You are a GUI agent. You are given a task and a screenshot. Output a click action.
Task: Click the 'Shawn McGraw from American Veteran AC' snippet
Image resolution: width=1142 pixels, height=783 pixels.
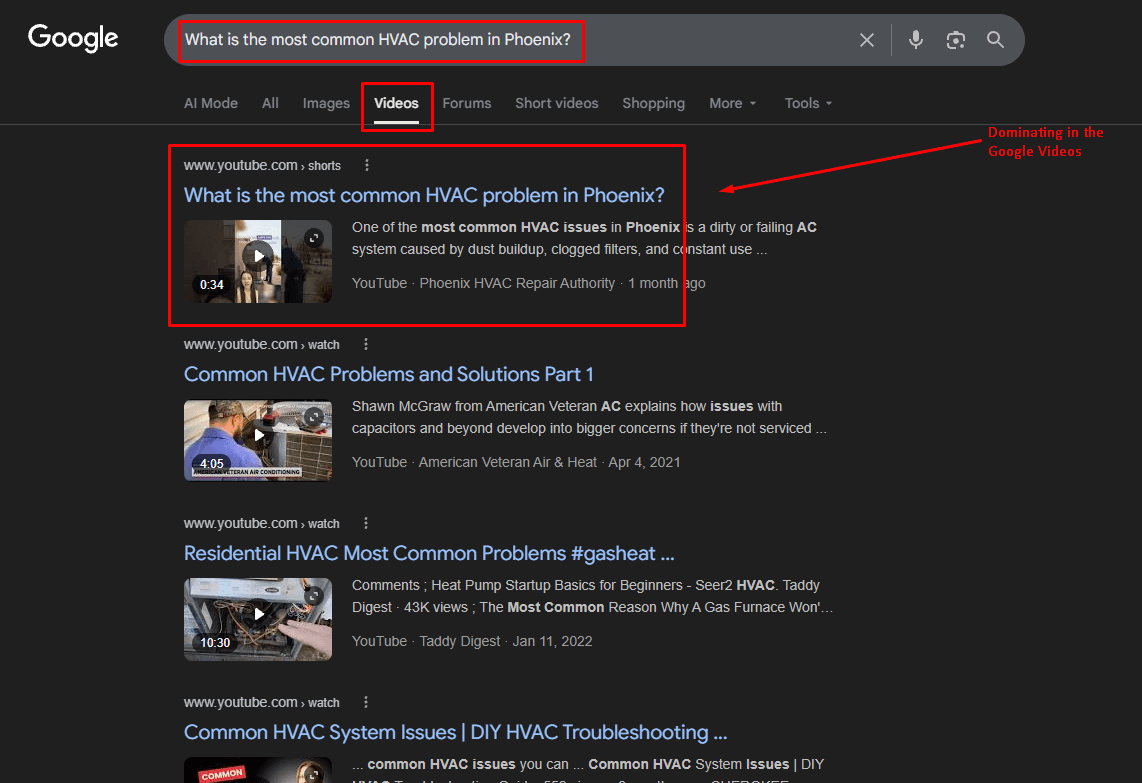pos(588,417)
